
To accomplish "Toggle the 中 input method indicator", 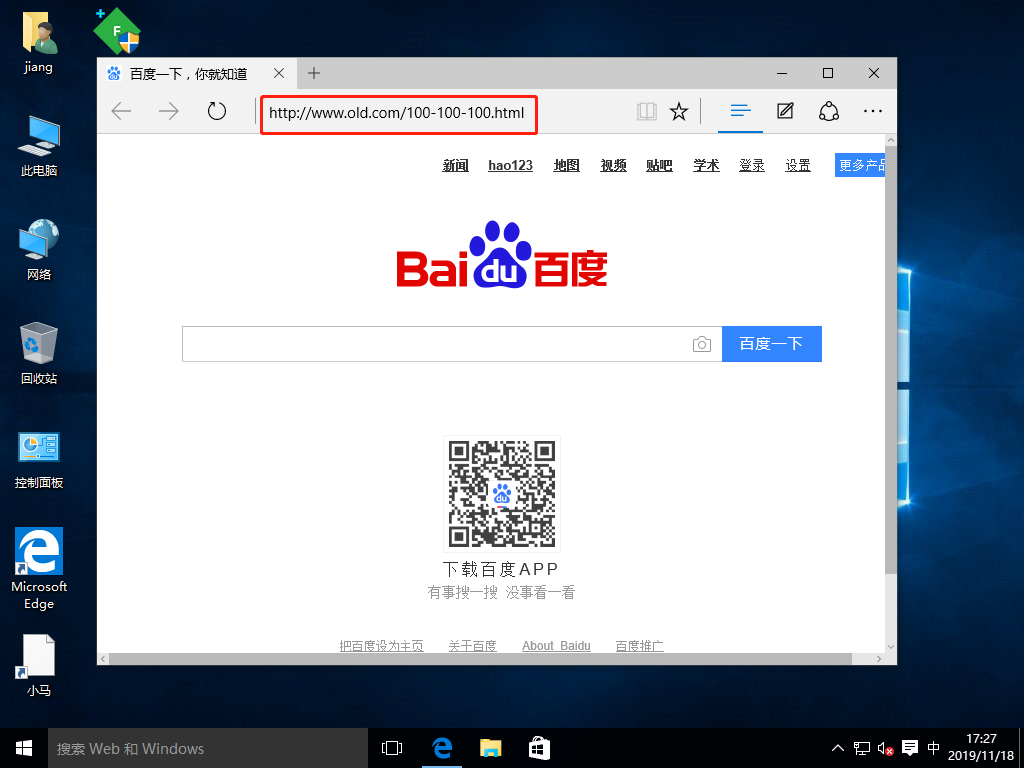I will tap(934, 748).
